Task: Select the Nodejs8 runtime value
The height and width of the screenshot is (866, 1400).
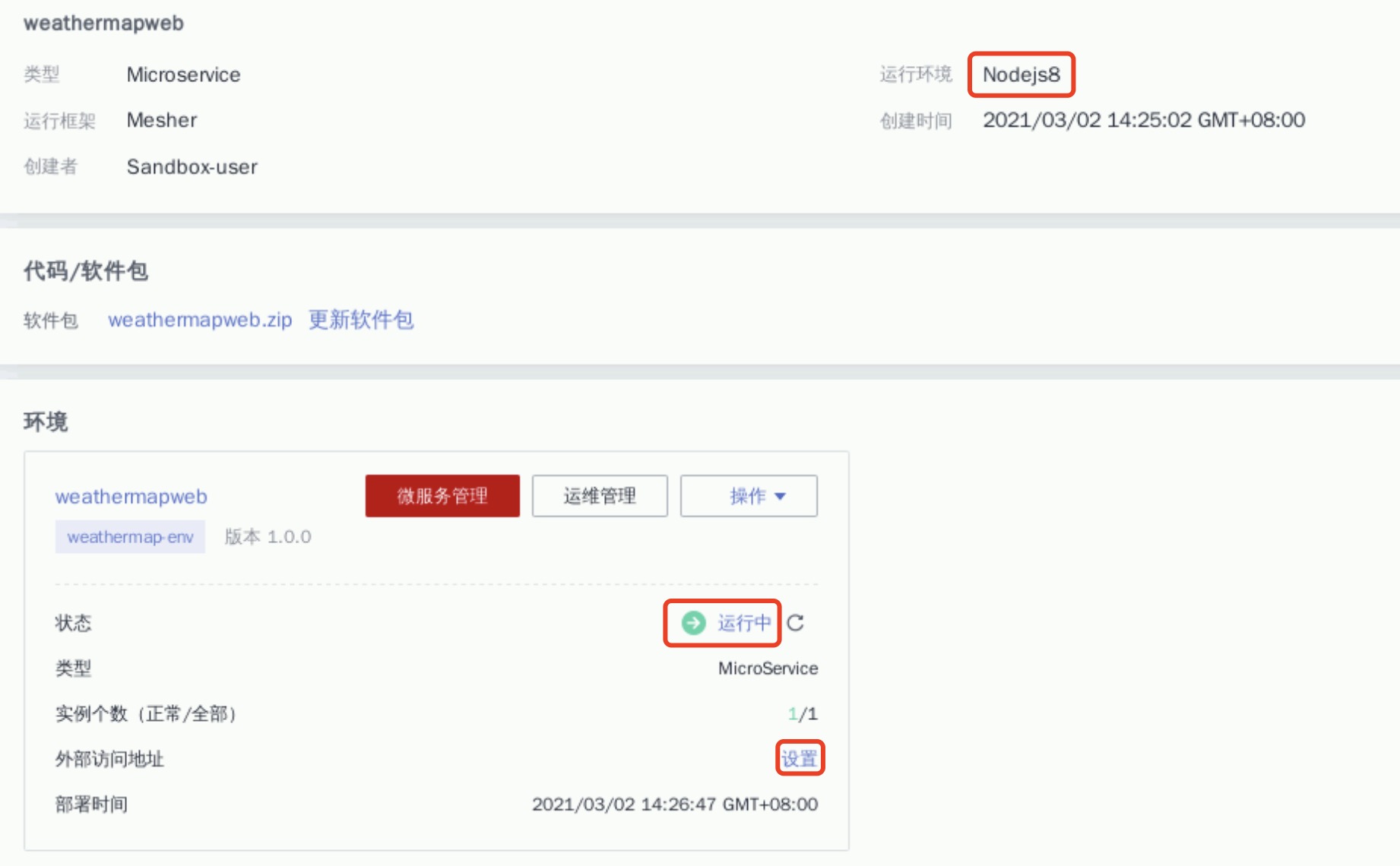Action: click(1021, 74)
